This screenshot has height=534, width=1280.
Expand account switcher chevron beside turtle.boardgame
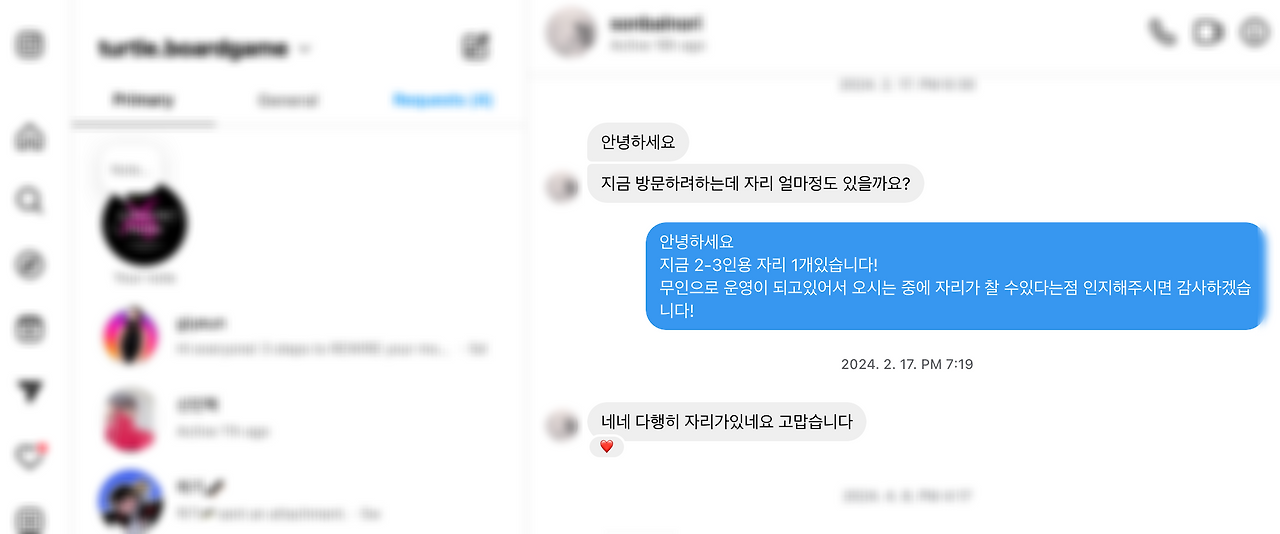(x=305, y=48)
